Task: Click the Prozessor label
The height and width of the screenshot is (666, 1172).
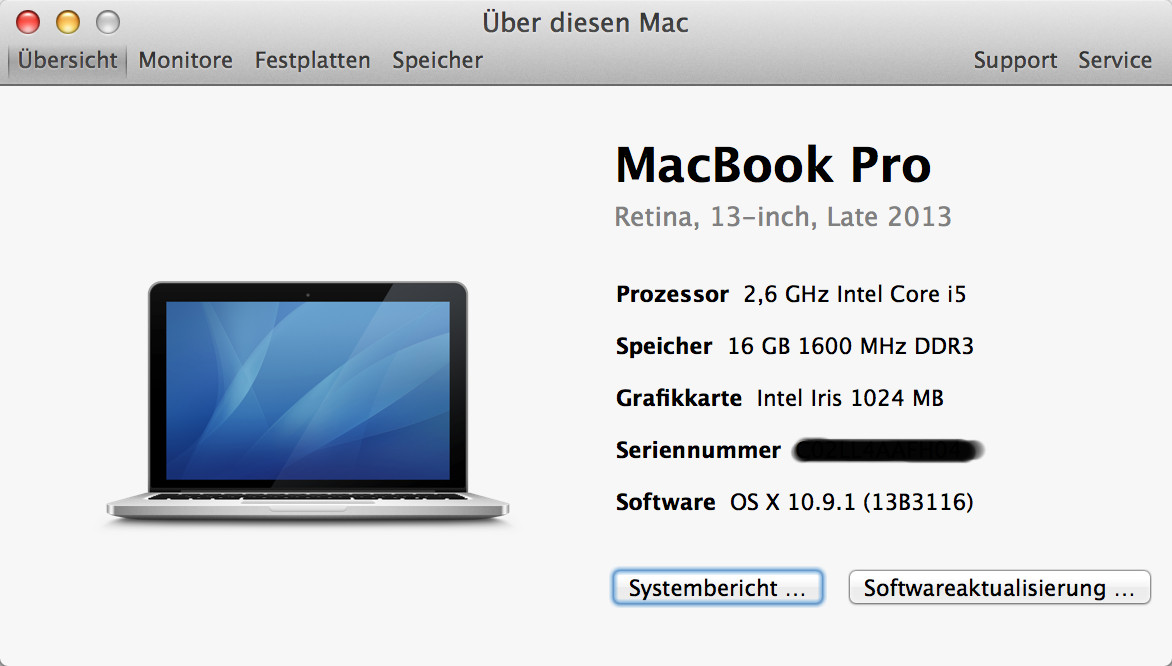Action: [x=672, y=294]
